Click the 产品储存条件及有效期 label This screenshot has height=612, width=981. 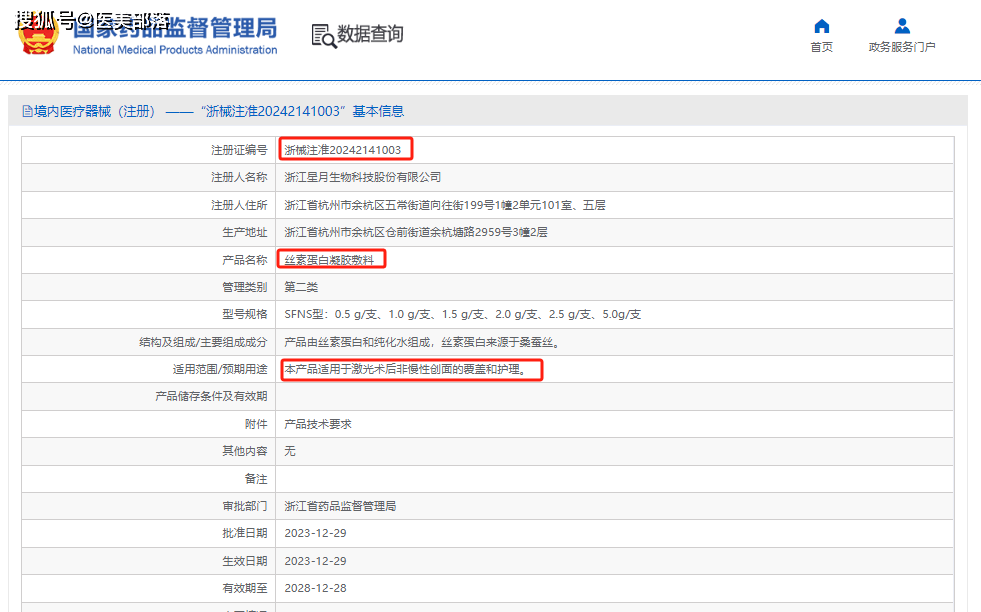(211, 397)
